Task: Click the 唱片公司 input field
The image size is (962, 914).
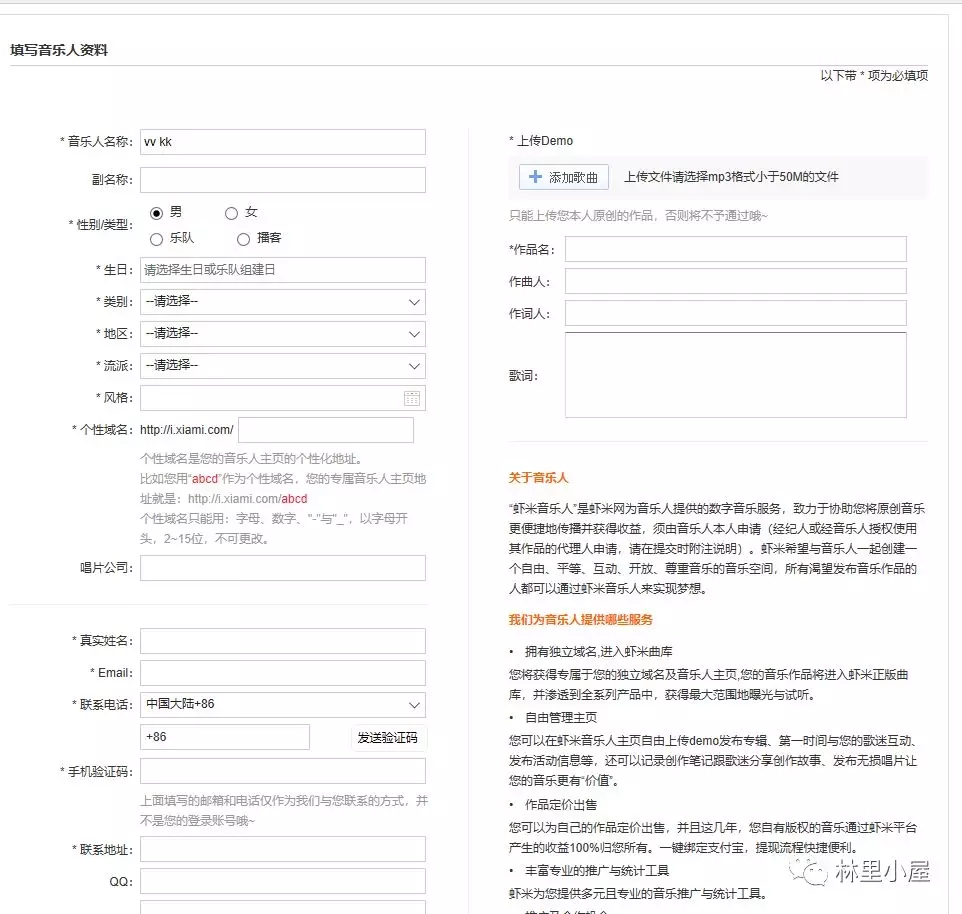Action: pos(283,568)
